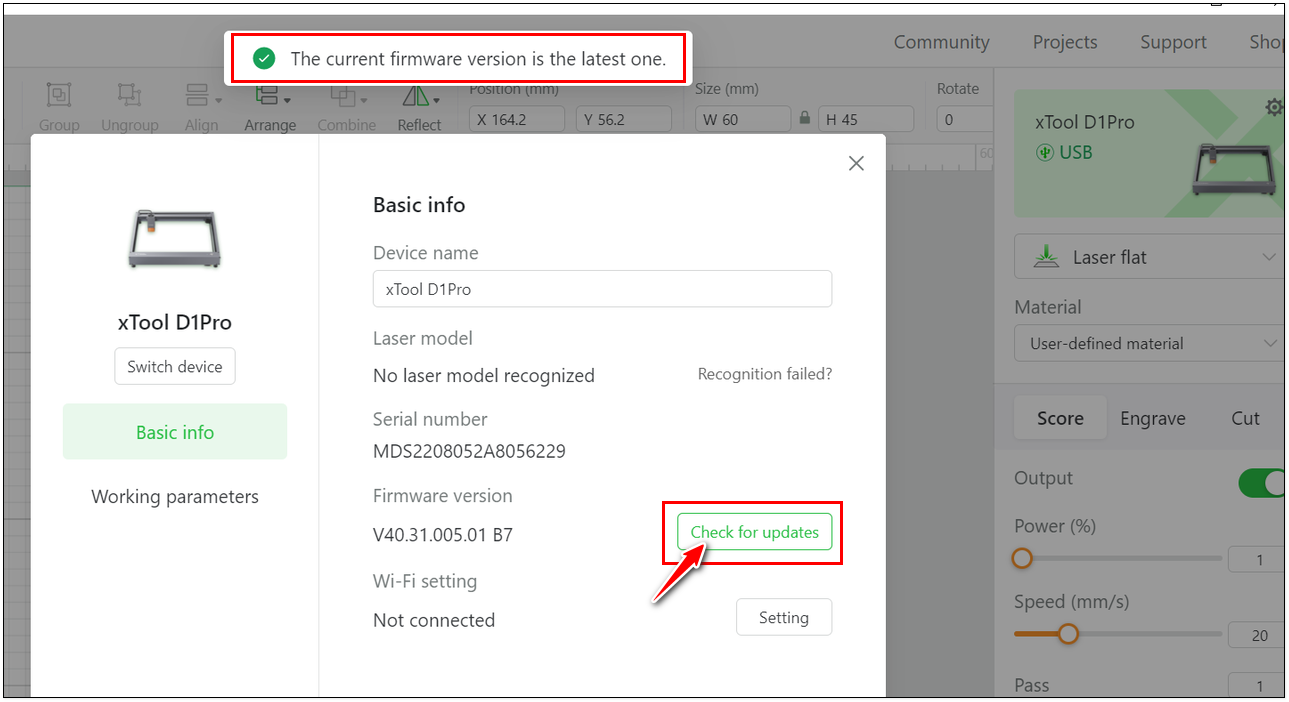Open the Combine tool icon
The width and height of the screenshot is (1289, 702).
point(346,97)
